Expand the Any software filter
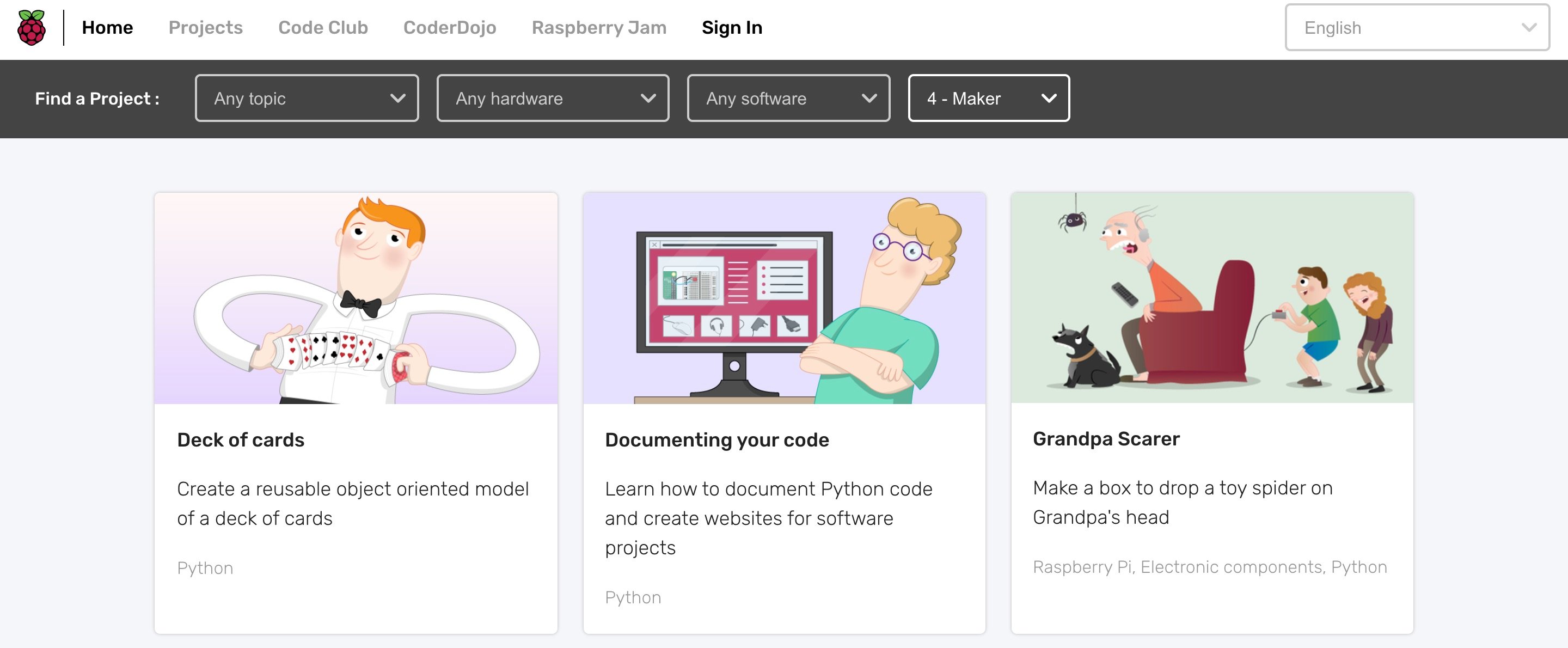The image size is (1568, 648). [788, 98]
